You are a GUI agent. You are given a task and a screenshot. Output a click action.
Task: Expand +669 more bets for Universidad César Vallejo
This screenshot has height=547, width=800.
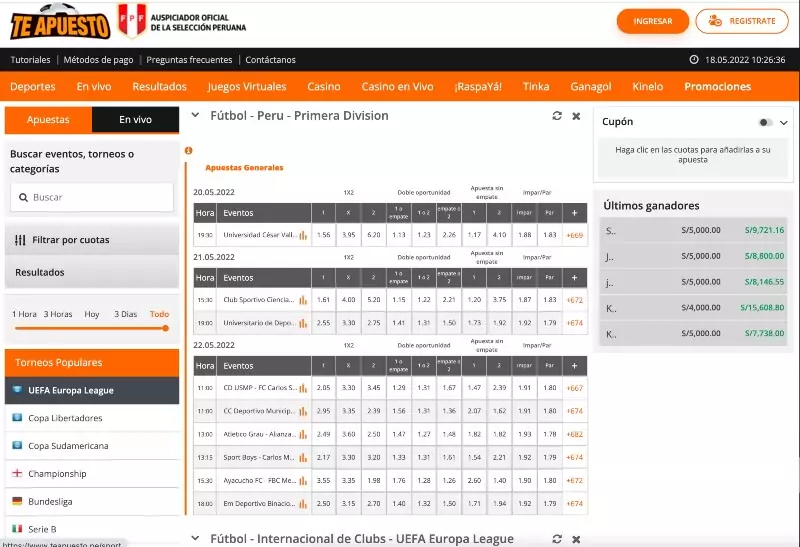click(574, 235)
